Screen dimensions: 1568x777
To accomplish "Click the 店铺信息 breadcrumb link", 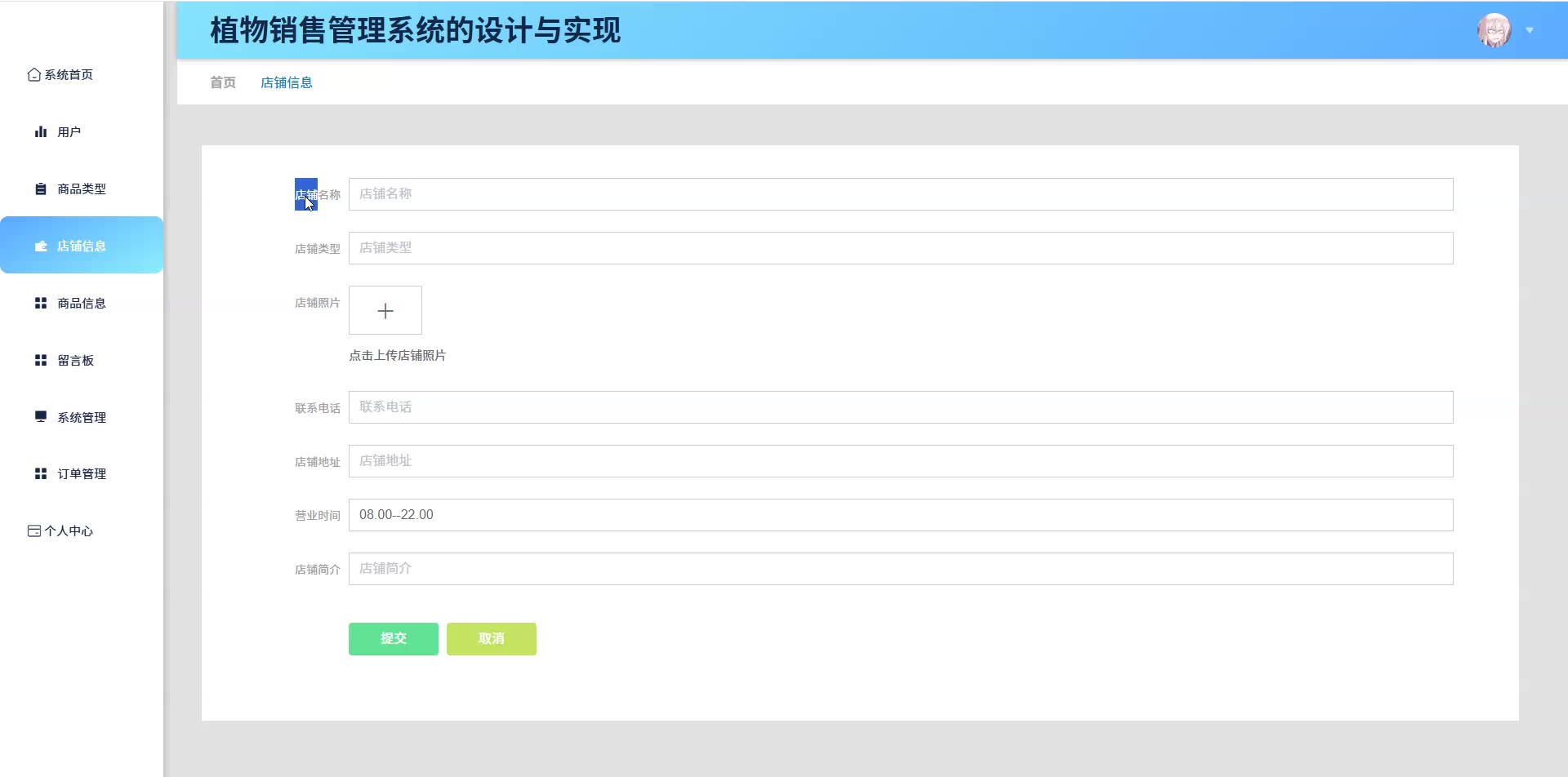I will pyautogui.click(x=287, y=82).
